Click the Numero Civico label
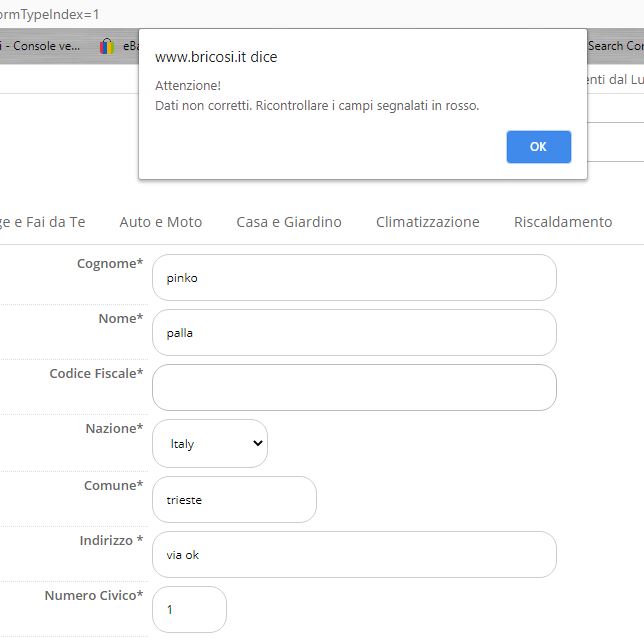The width and height of the screenshot is (644, 641). [x=93, y=595]
